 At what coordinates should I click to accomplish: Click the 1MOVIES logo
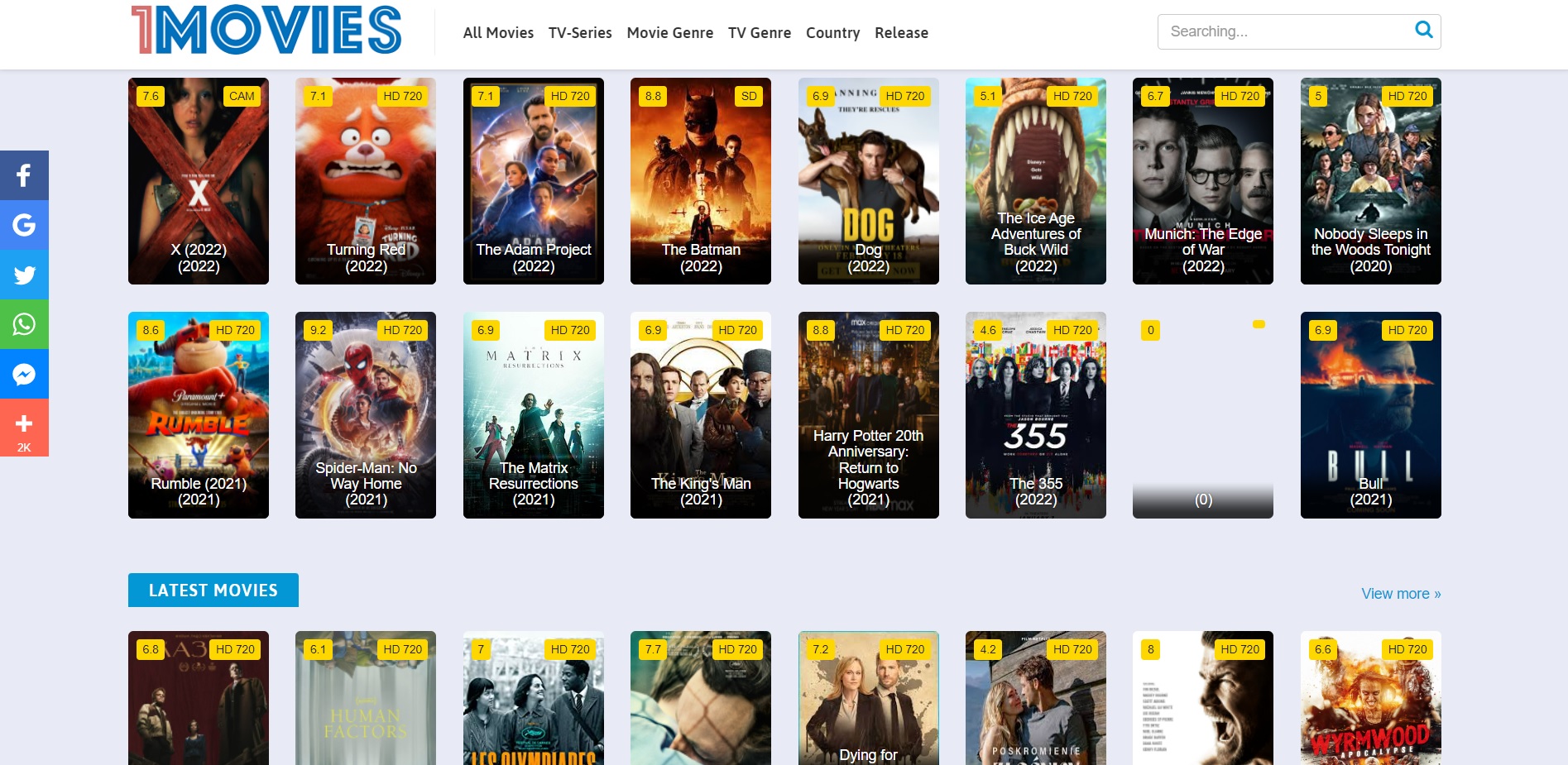[266, 31]
